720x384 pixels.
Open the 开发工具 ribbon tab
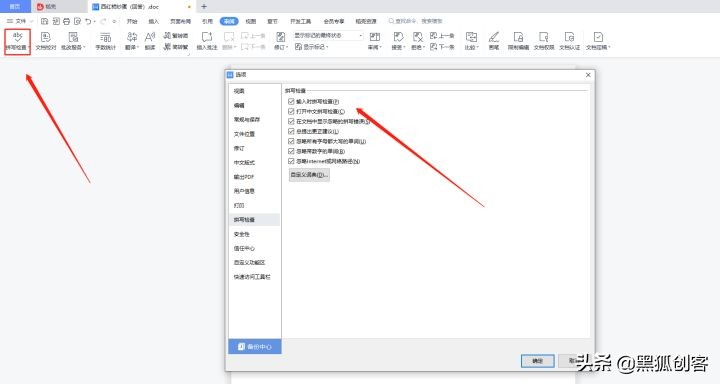[301, 21]
